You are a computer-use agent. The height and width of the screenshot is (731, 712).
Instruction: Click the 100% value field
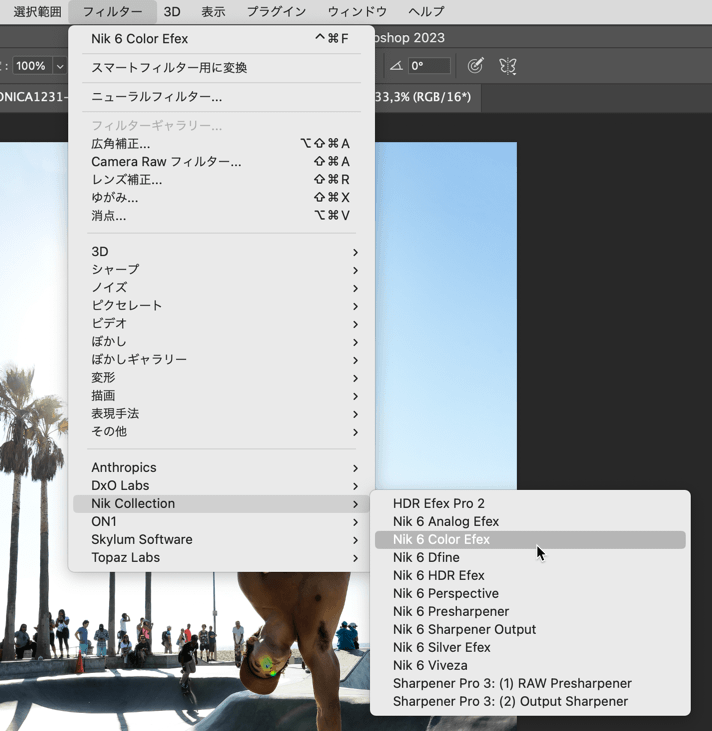pos(32,66)
